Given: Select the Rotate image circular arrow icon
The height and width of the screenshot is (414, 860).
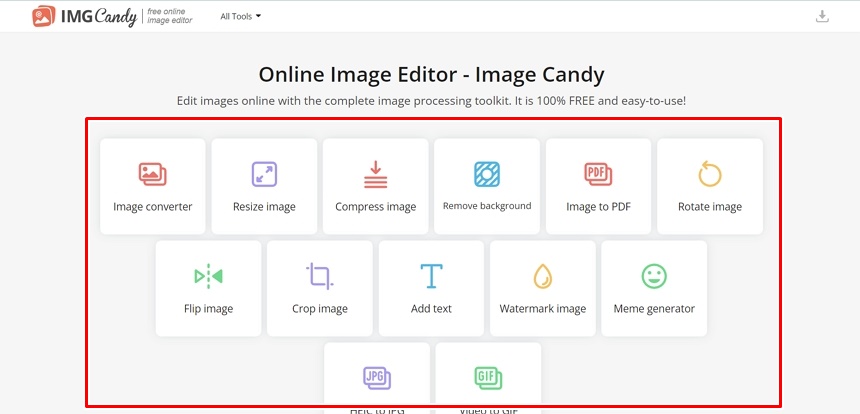Looking at the screenshot, I should click(710, 174).
